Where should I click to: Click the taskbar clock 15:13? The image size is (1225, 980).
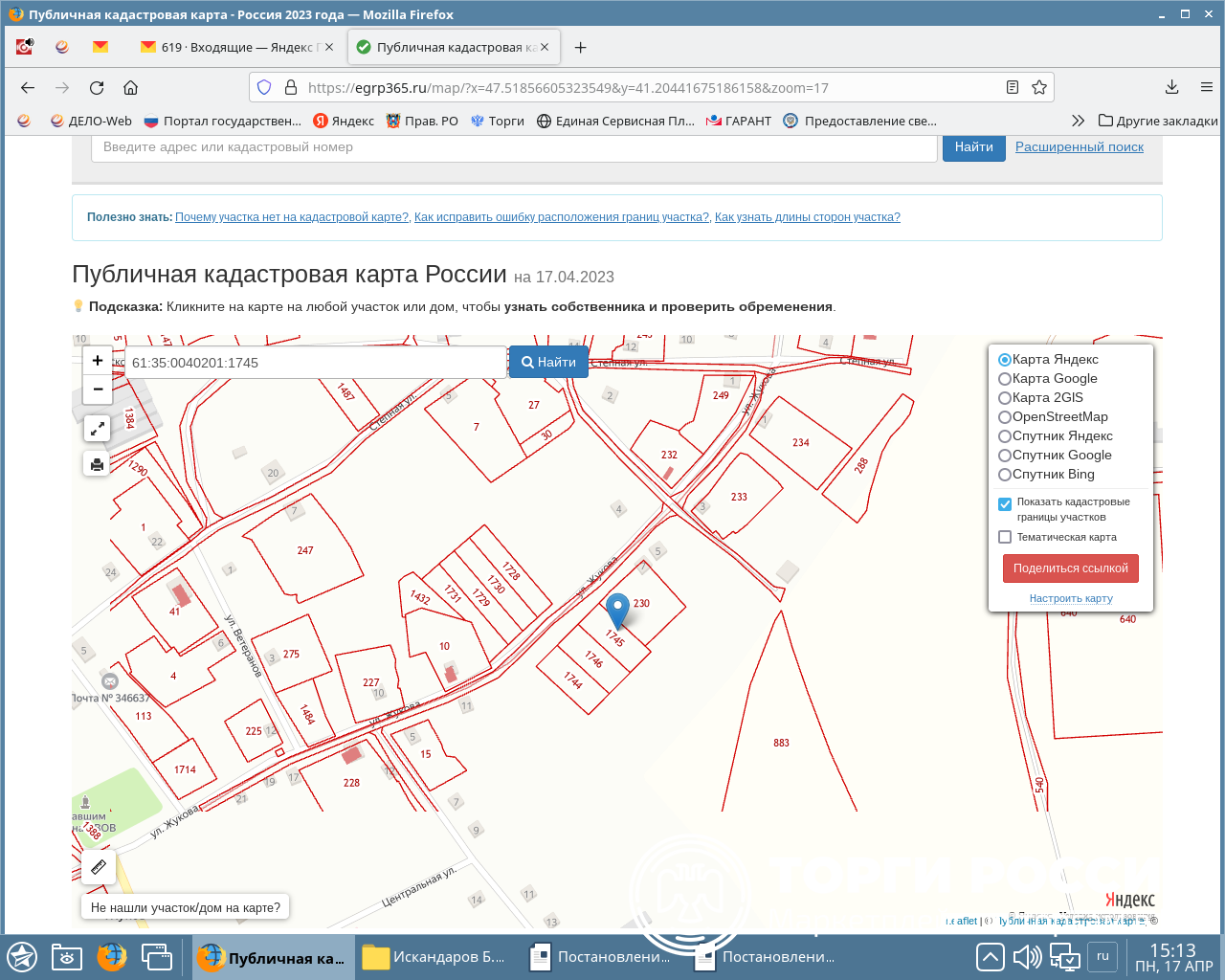tap(1173, 957)
